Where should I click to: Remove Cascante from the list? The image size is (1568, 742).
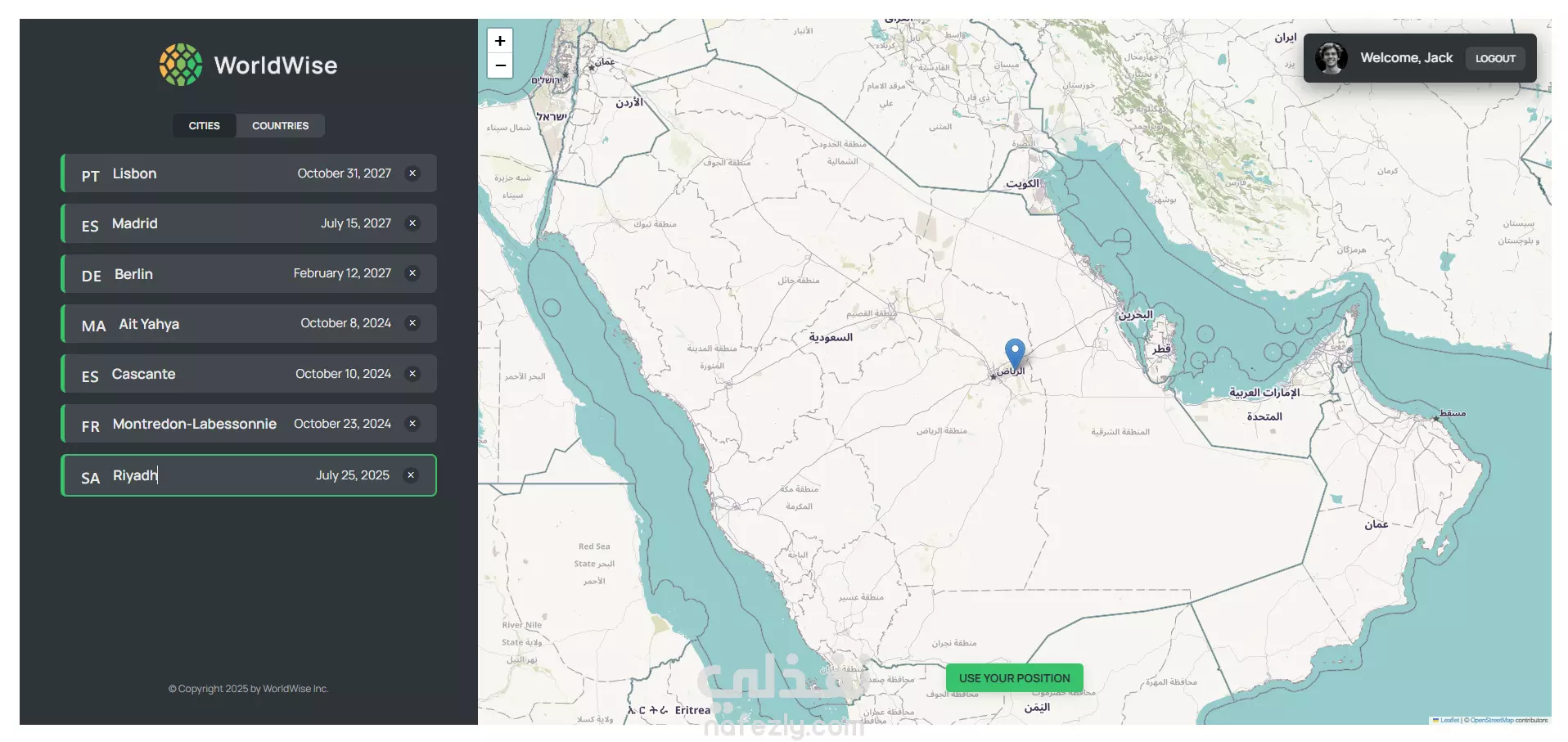(x=412, y=374)
